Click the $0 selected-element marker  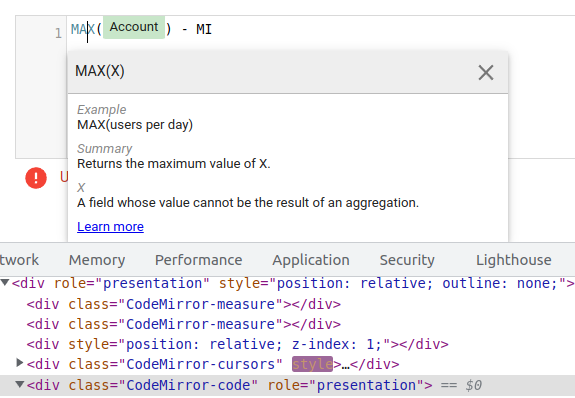coord(473,385)
